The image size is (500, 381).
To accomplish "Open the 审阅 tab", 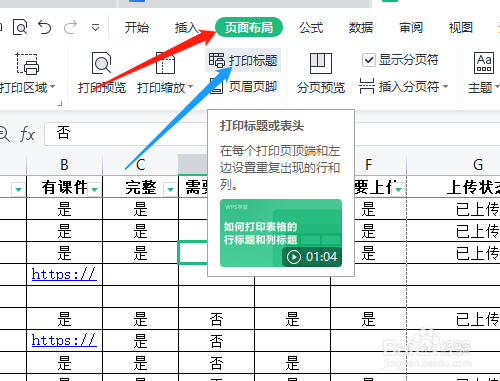I will point(411,27).
